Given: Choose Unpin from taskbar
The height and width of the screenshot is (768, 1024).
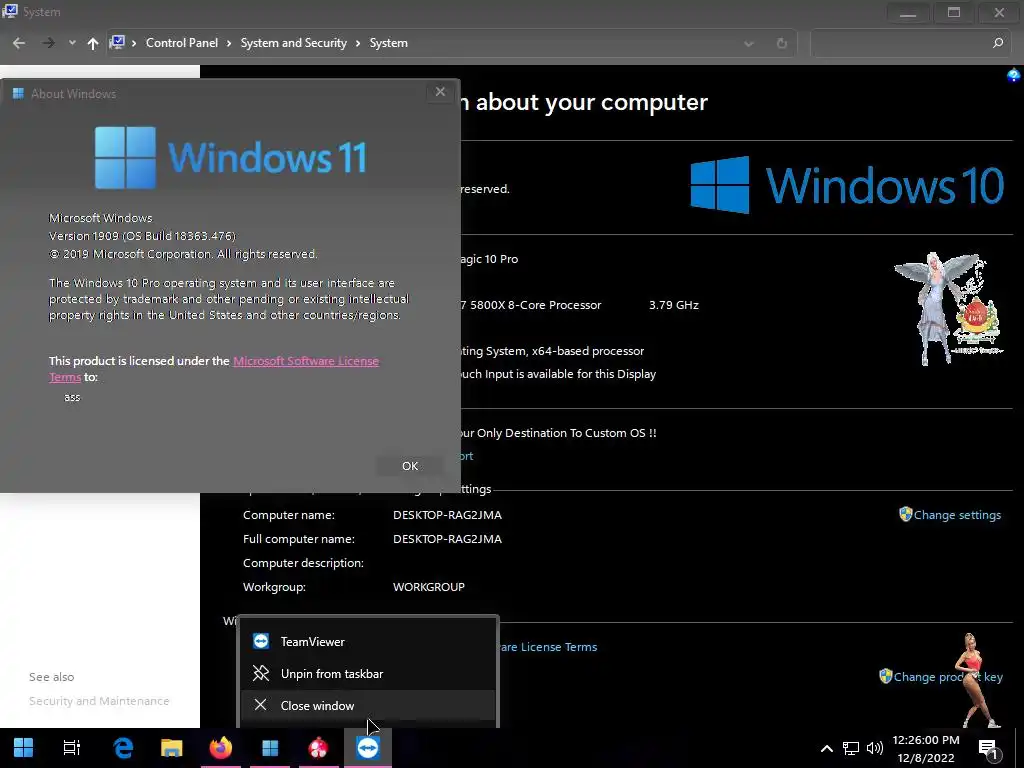Looking at the screenshot, I should click(368, 673).
